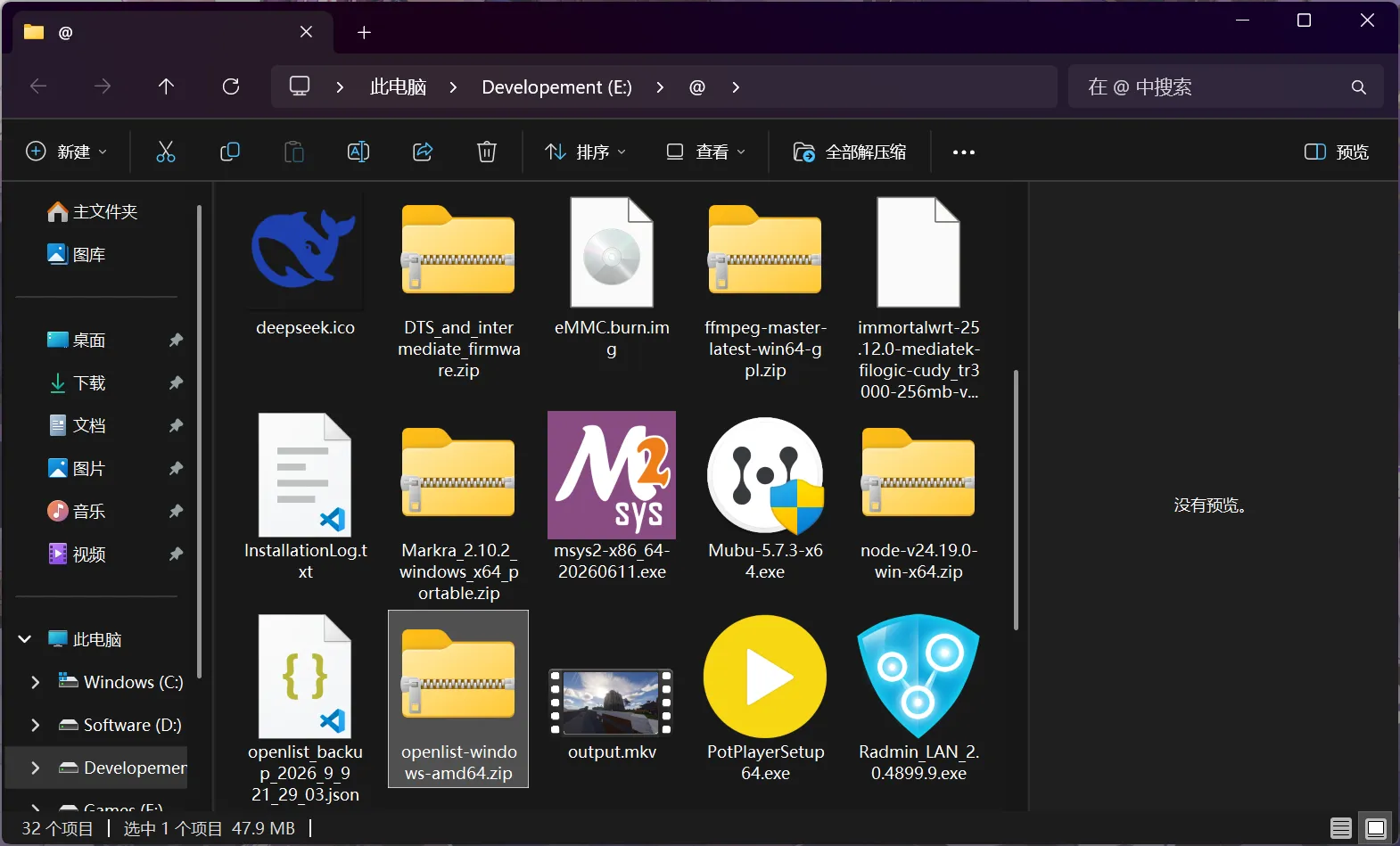Open the Home folder in sidebar
Viewport: 1400px width, 846px height.
tap(93, 211)
